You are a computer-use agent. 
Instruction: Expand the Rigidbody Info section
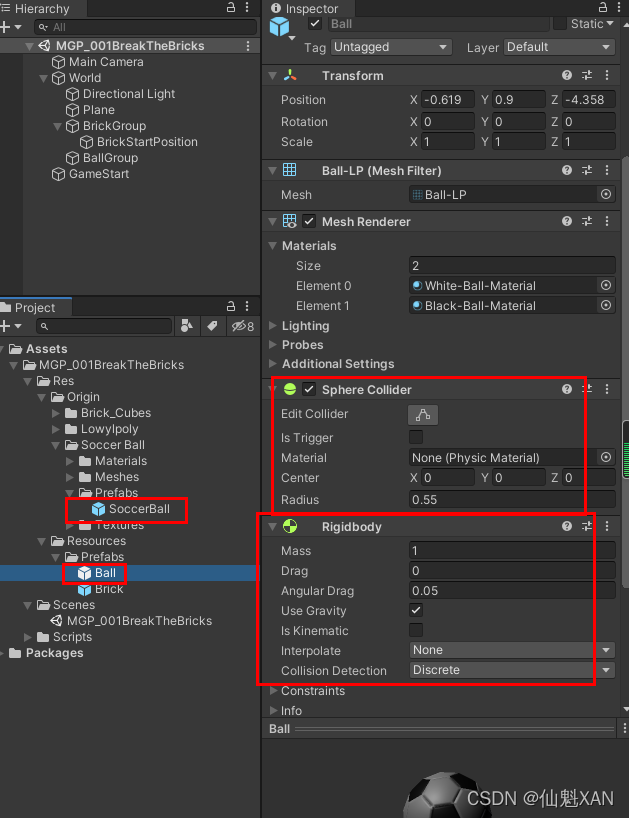coord(272,711)
